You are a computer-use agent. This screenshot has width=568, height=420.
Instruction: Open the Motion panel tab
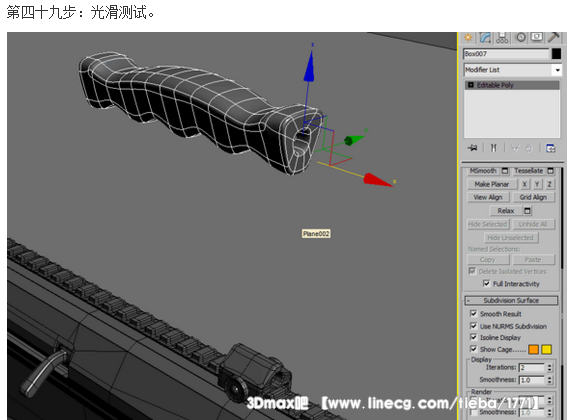[521, 37]
